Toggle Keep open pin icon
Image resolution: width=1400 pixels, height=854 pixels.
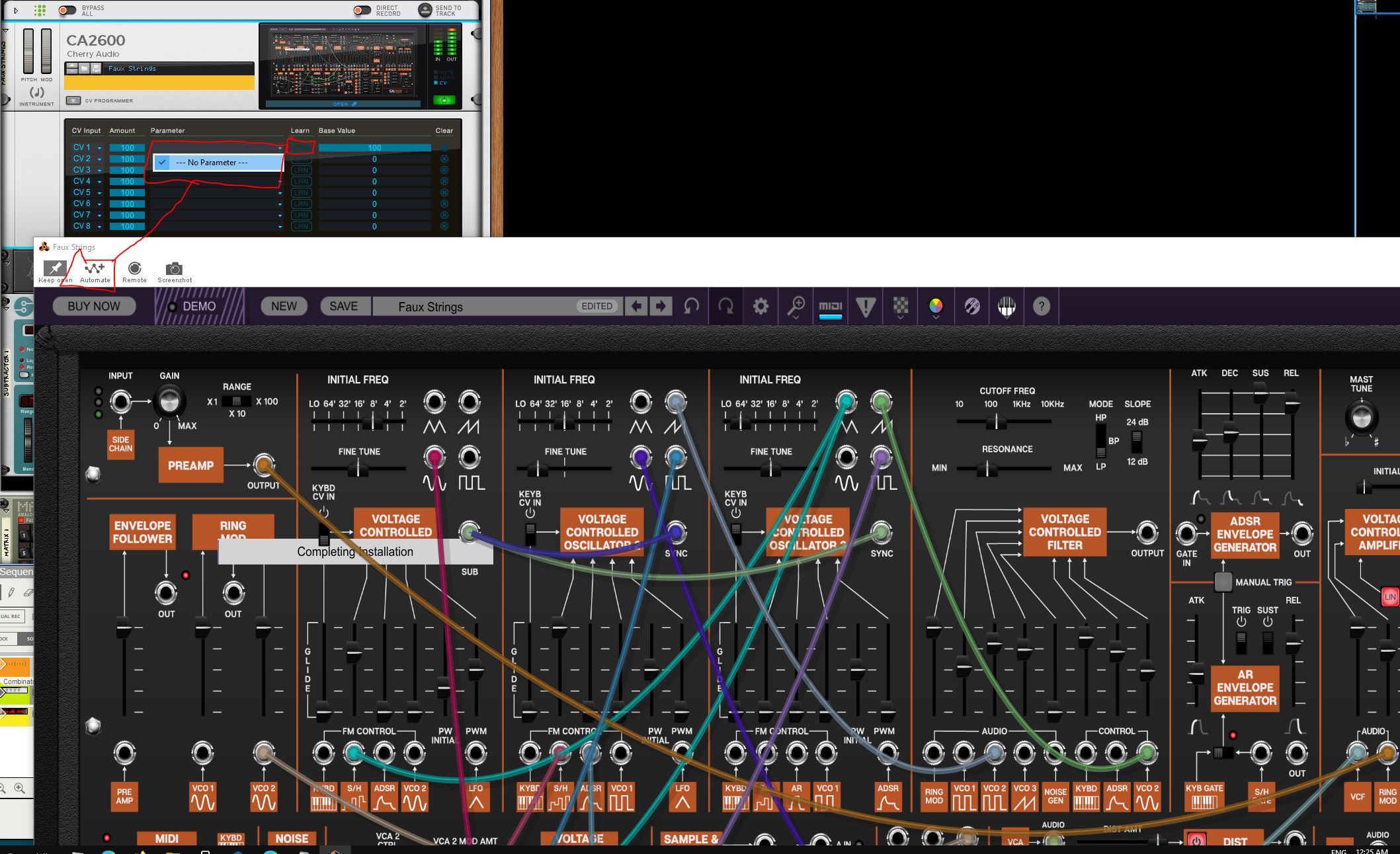[54, 268]
